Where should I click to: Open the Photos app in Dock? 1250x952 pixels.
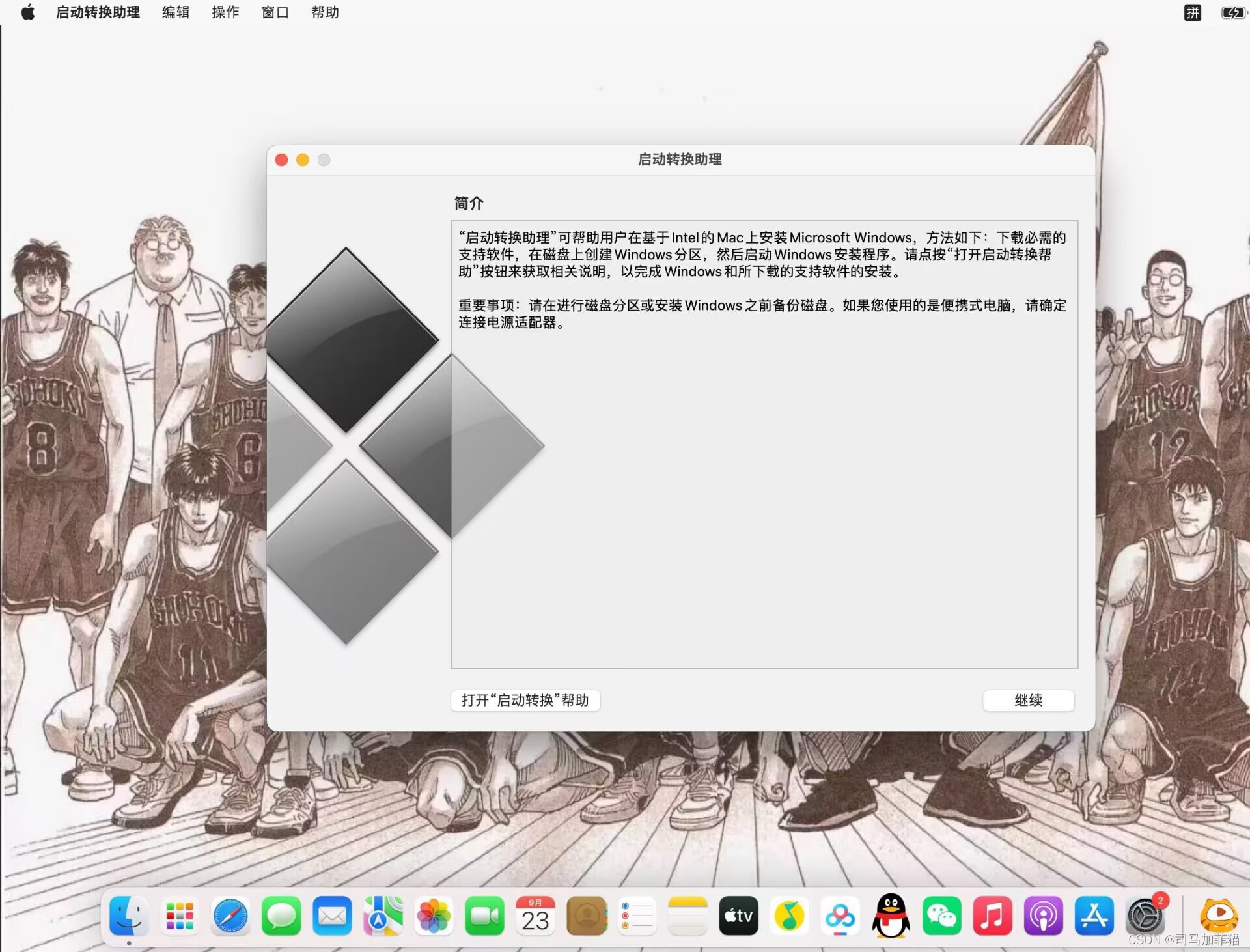434,916
